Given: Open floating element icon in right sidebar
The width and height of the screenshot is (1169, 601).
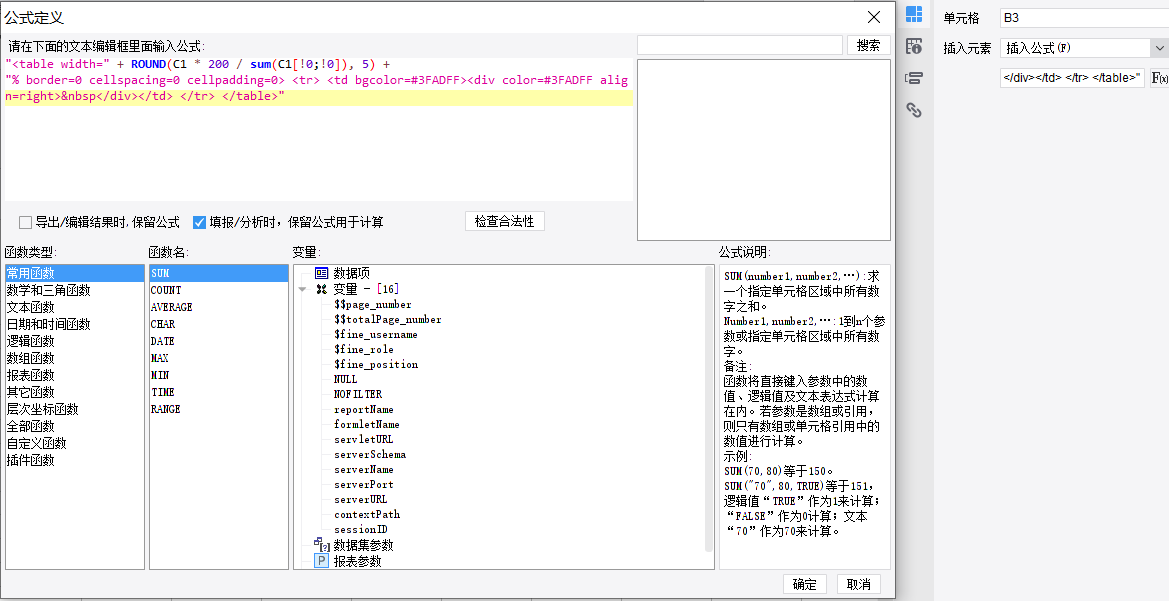Looking at the screenshot, I should coord(914,78).
